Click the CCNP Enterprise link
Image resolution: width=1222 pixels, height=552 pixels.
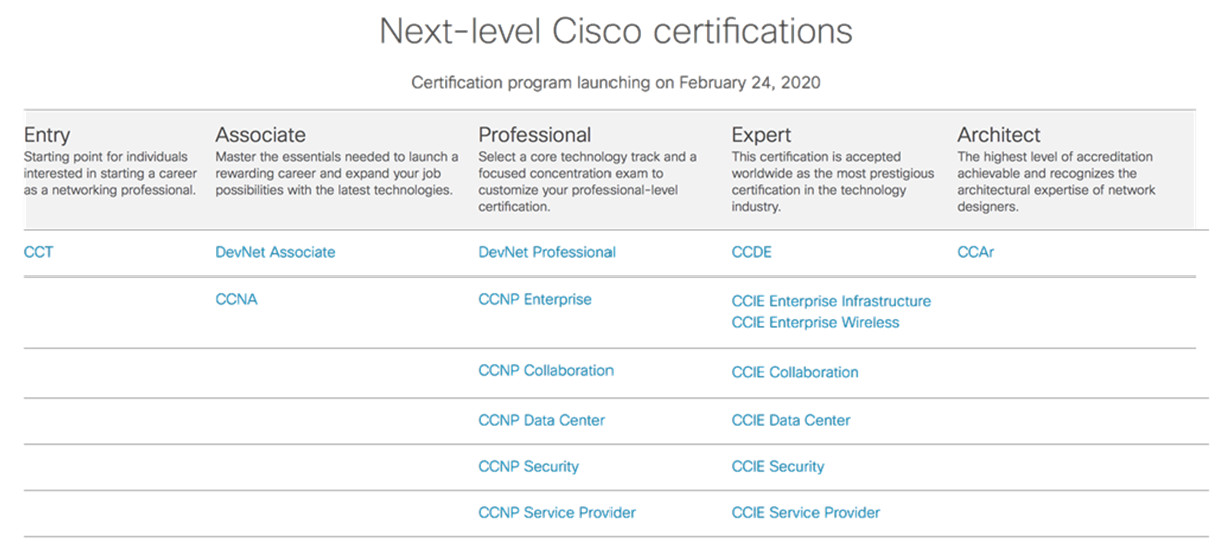coord(535,299)
